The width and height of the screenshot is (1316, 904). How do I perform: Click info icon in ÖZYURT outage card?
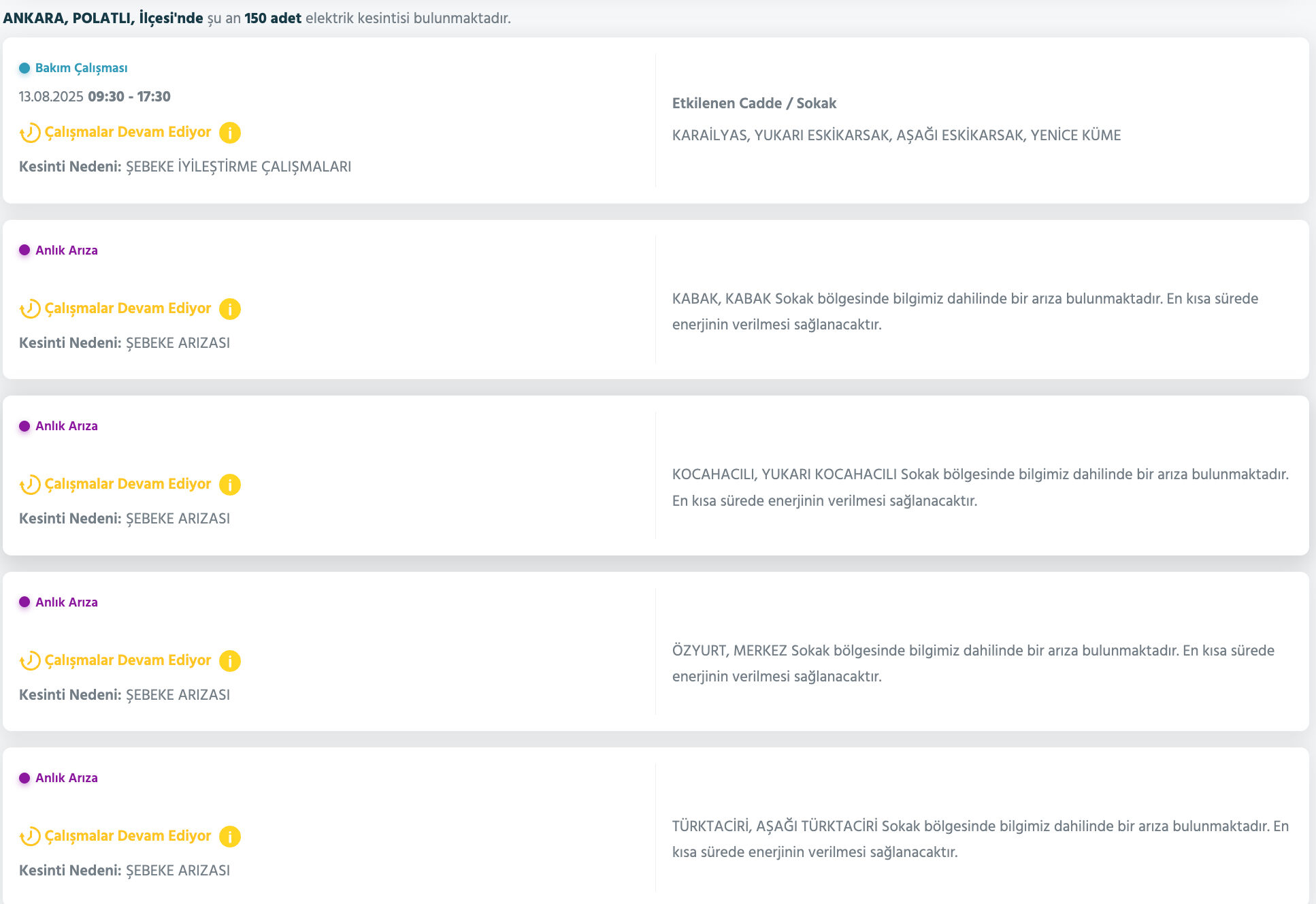[230, 661]
